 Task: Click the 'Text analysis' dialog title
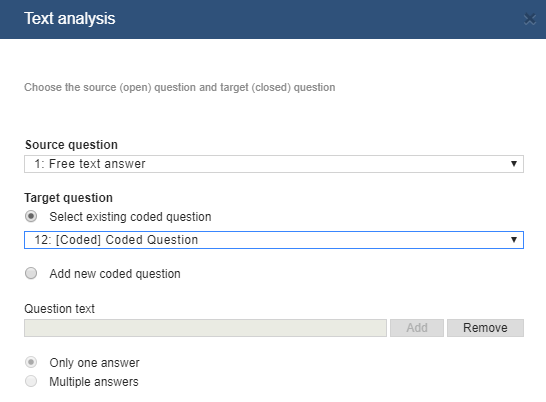pyautogui.click(x=70, y=18)
